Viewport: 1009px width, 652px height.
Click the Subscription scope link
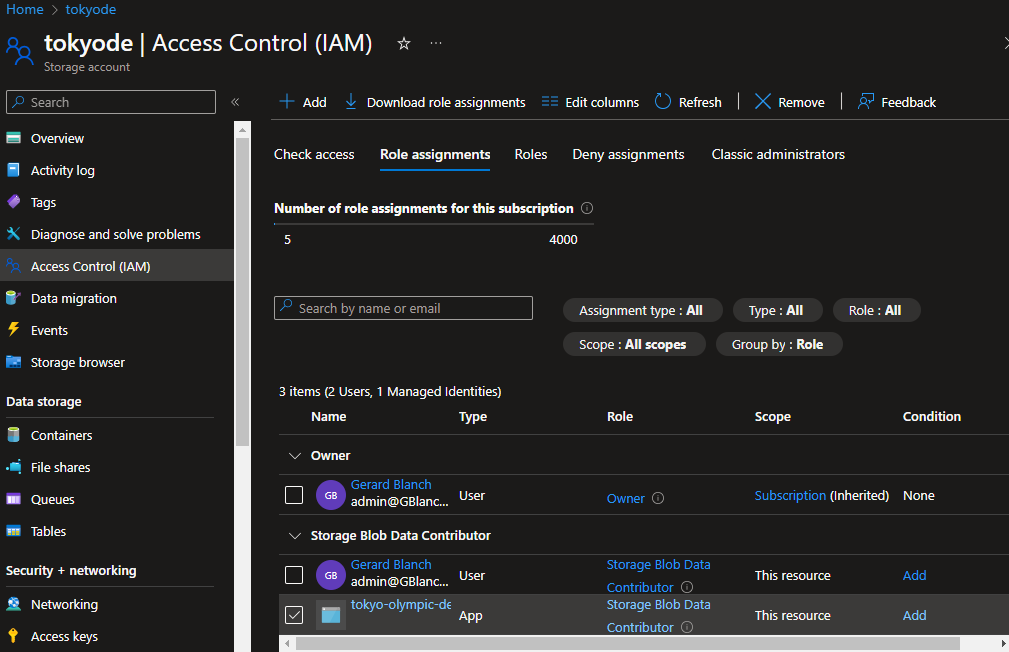coord(790,496)
